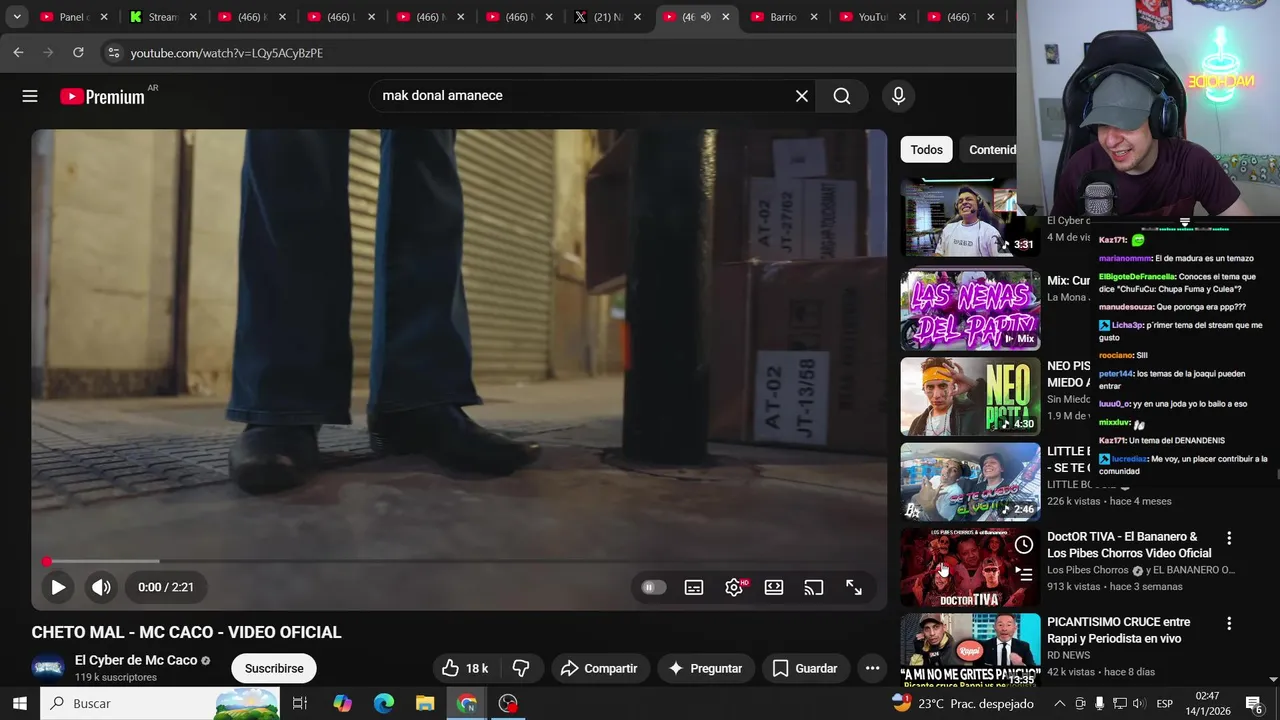Open the Windows Start menu
Viewport: 1280px width, 720px height.
(x=20, y=703)
